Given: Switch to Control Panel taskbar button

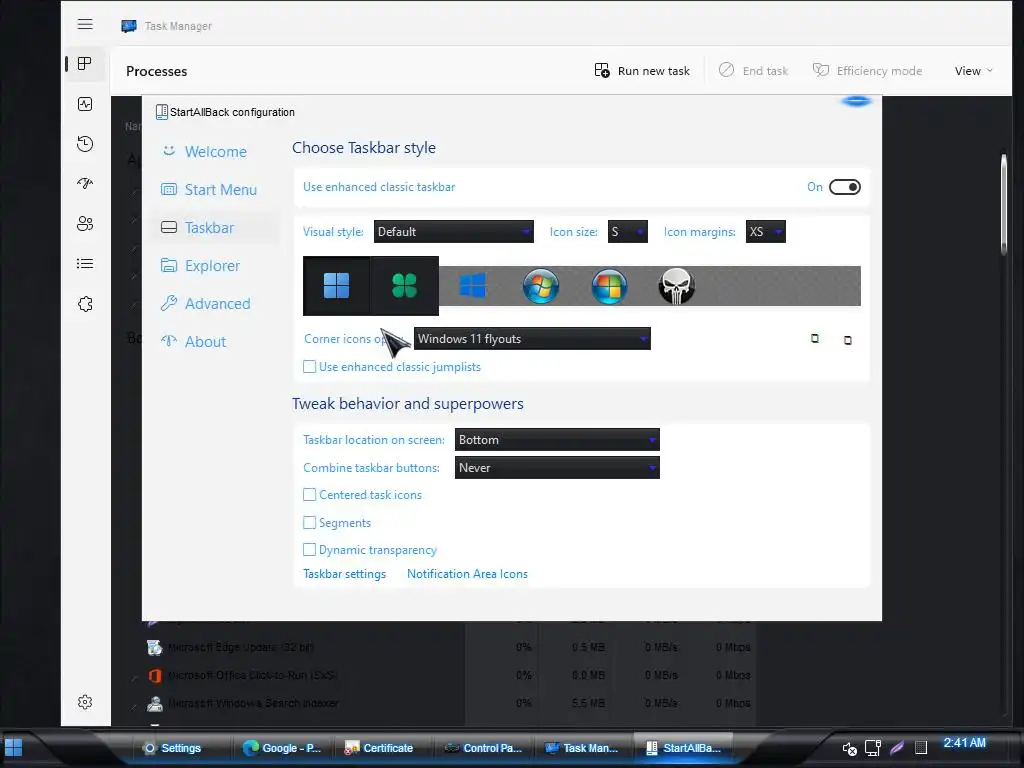Looking at the screenshot, I should (484, 748).
